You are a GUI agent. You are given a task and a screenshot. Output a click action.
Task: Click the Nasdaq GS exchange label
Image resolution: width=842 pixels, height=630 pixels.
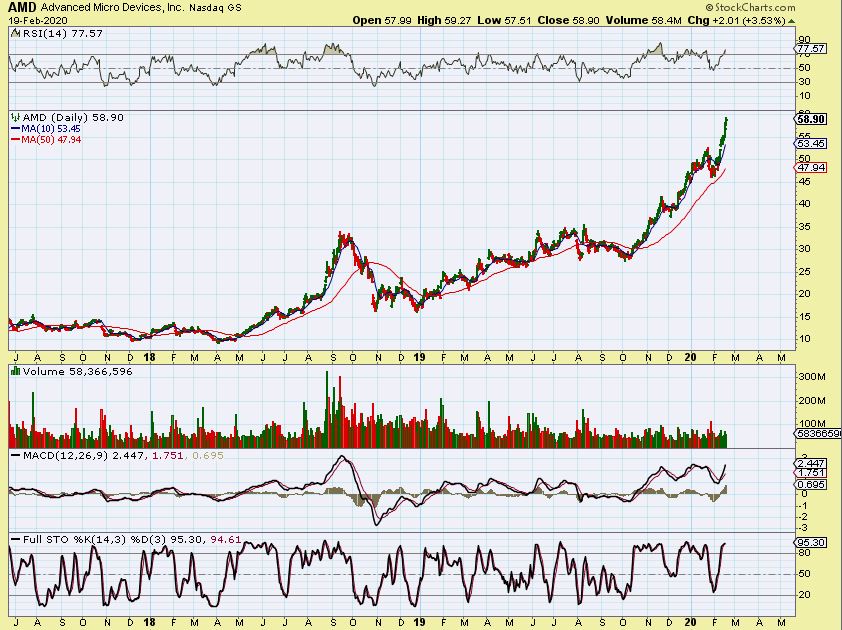point(215,8)
